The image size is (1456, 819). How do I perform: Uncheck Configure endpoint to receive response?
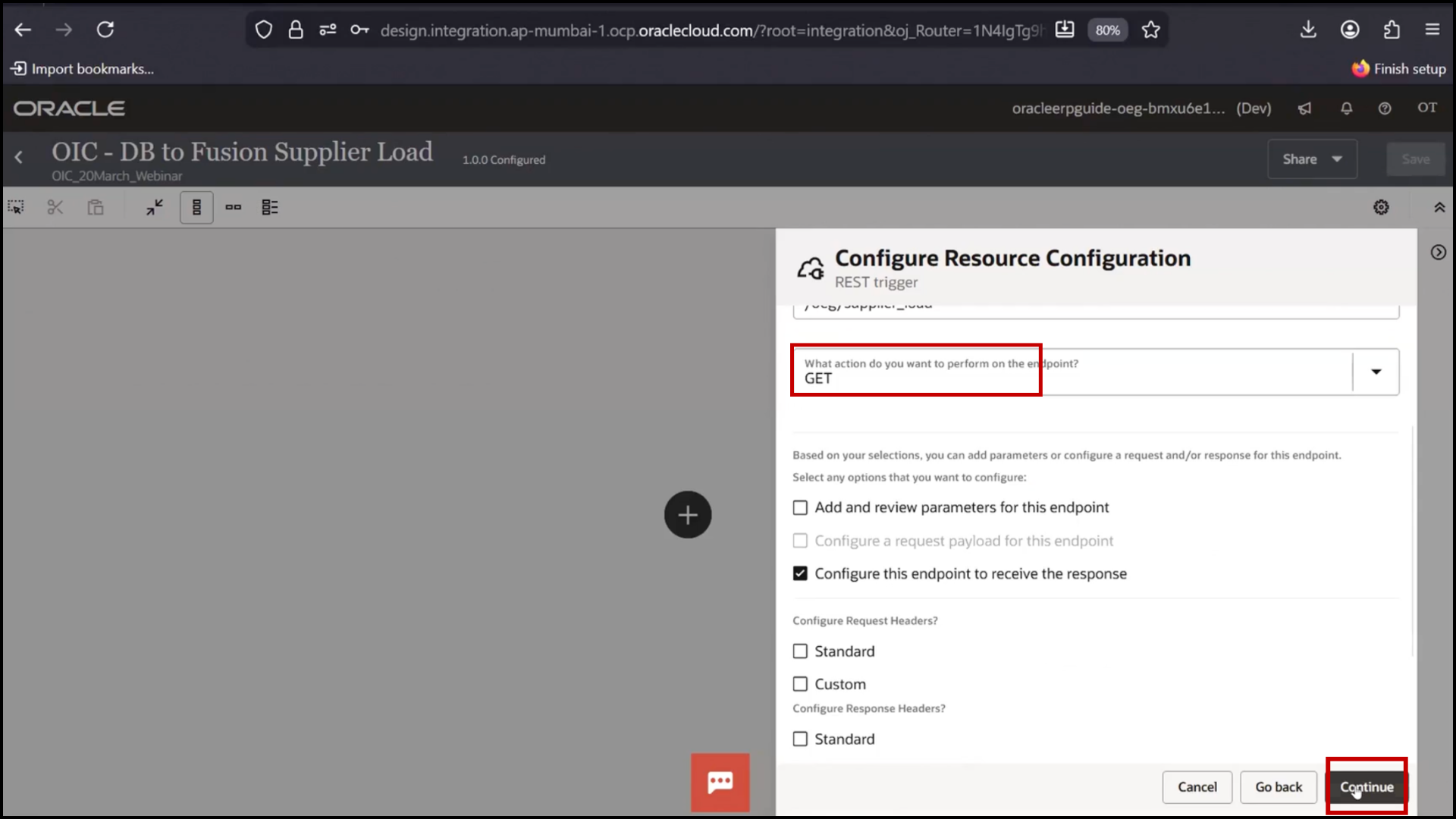pos(800,573)
